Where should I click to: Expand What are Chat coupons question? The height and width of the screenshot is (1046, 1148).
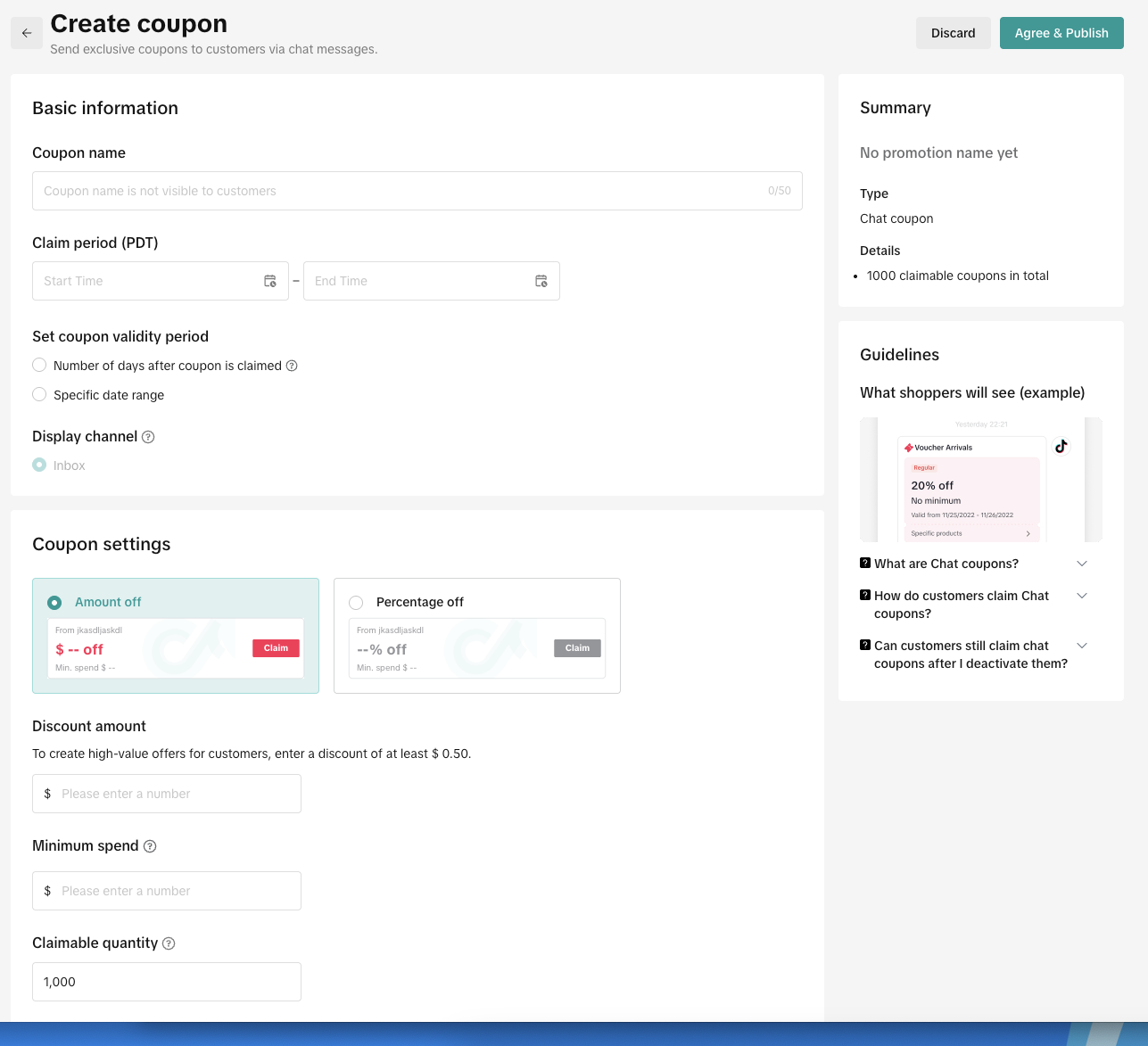point(1082,564)
